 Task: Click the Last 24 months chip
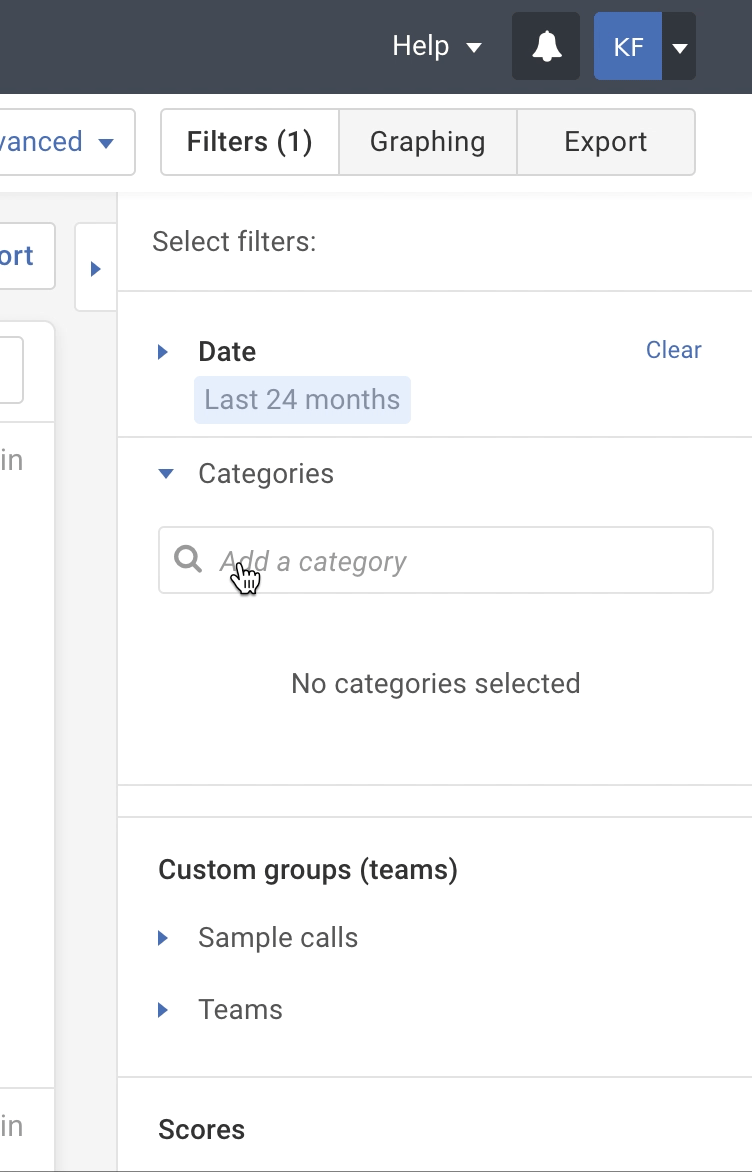point(302,400)
